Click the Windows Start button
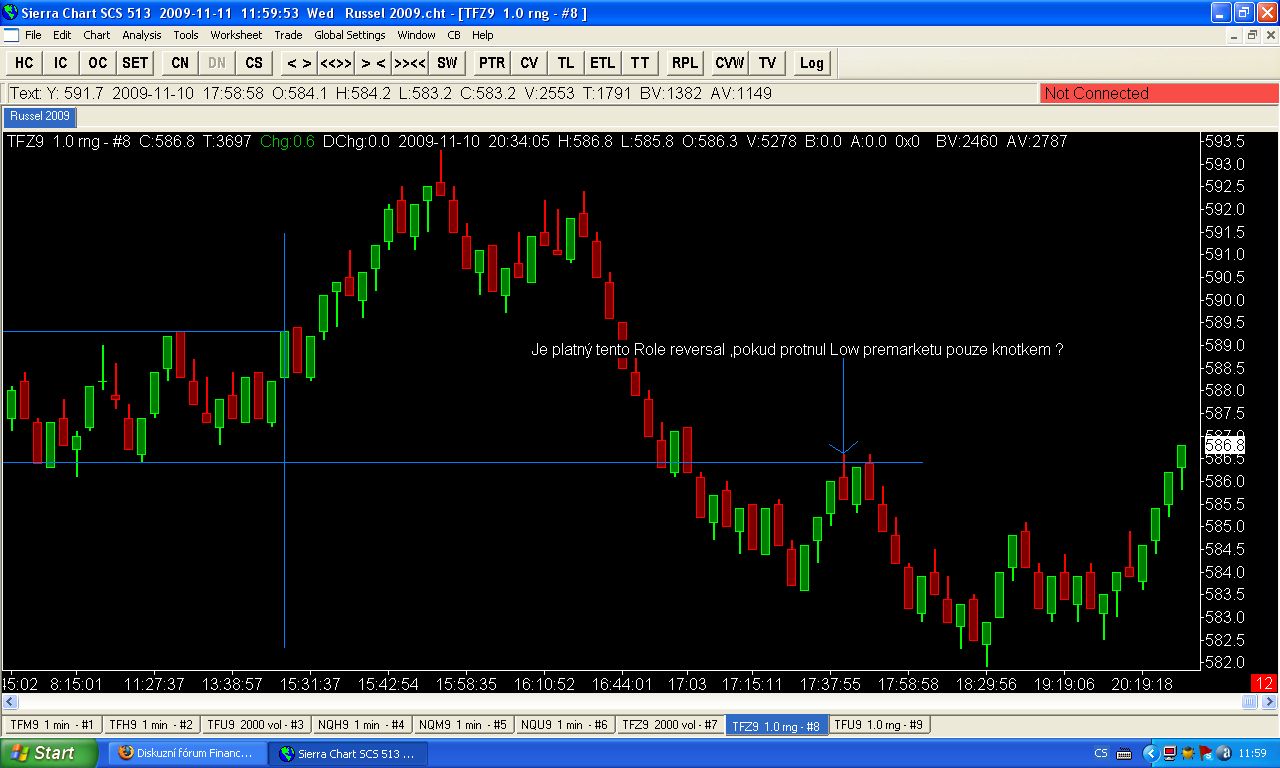 click(x=49, y=753)
